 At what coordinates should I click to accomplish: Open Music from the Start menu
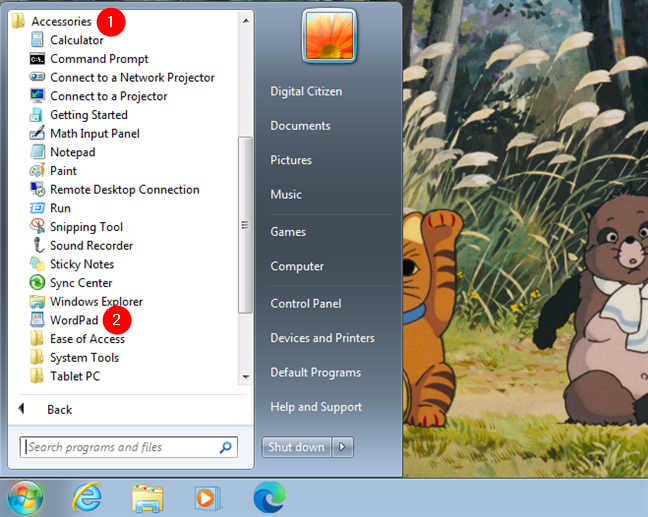pos(286,194)
